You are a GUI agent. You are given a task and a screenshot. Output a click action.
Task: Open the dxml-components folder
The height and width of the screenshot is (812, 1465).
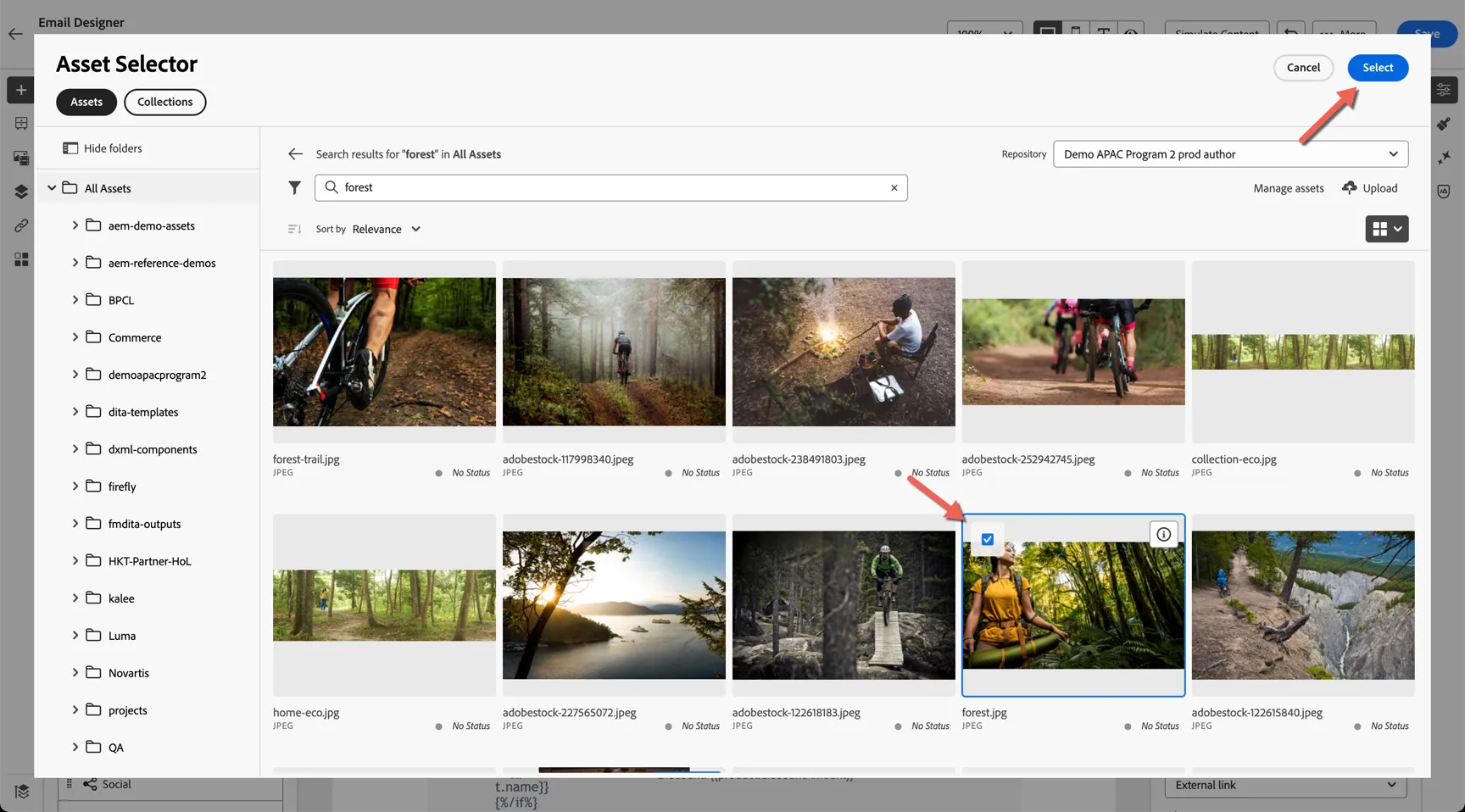click(x=153, y=449)
